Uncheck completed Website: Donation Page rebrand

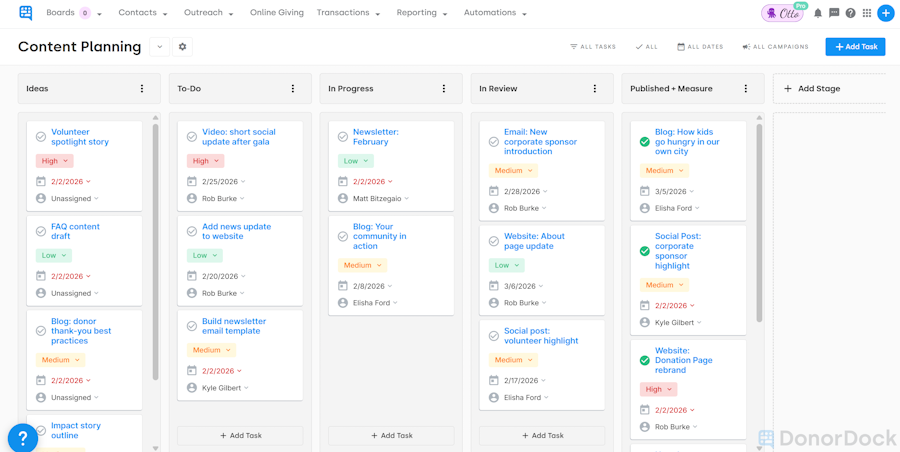click(645, 361)
